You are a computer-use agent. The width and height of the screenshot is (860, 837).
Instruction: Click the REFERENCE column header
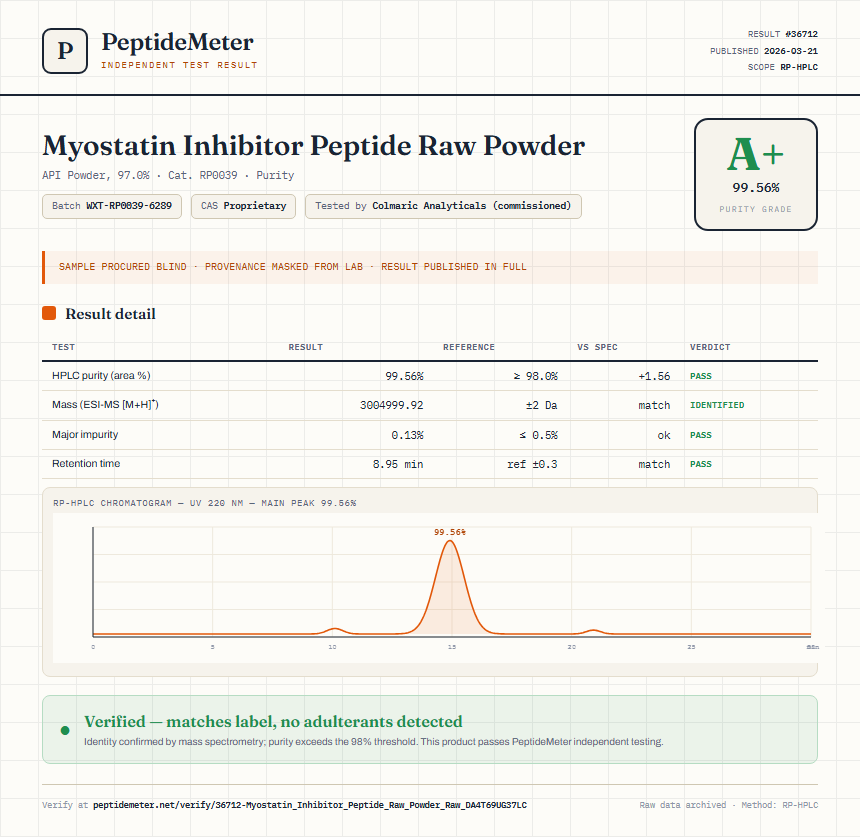coord(469,347)
